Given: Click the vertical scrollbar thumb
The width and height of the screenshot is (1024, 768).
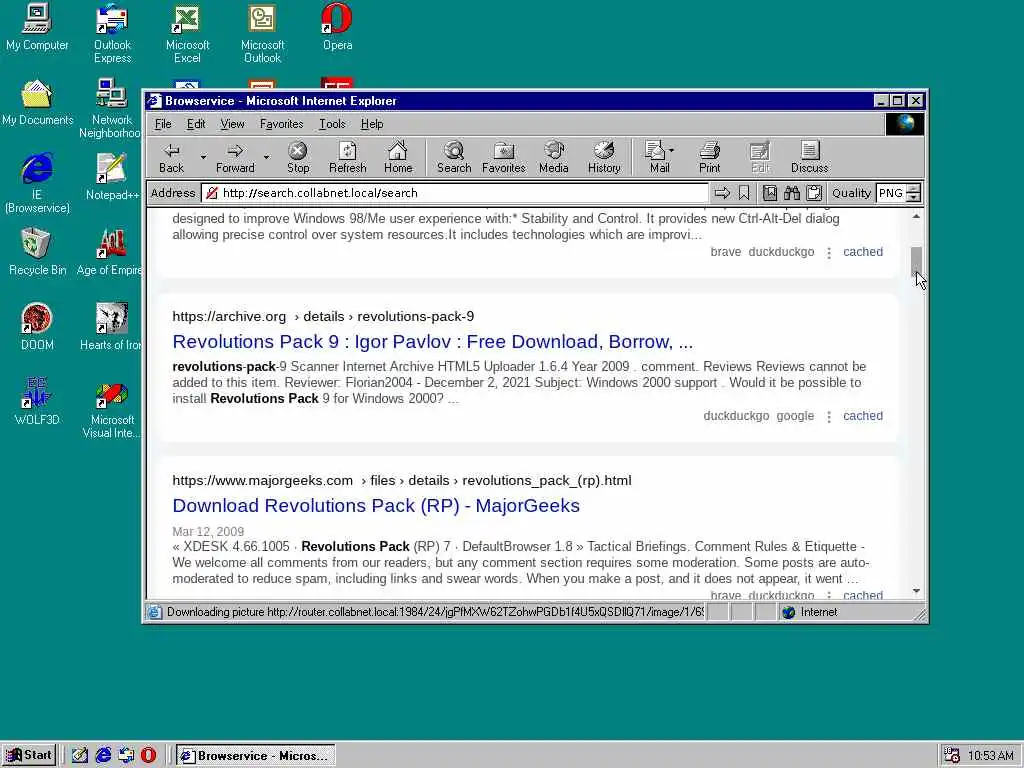Looking at the screenshot, I should click(916, 262).
